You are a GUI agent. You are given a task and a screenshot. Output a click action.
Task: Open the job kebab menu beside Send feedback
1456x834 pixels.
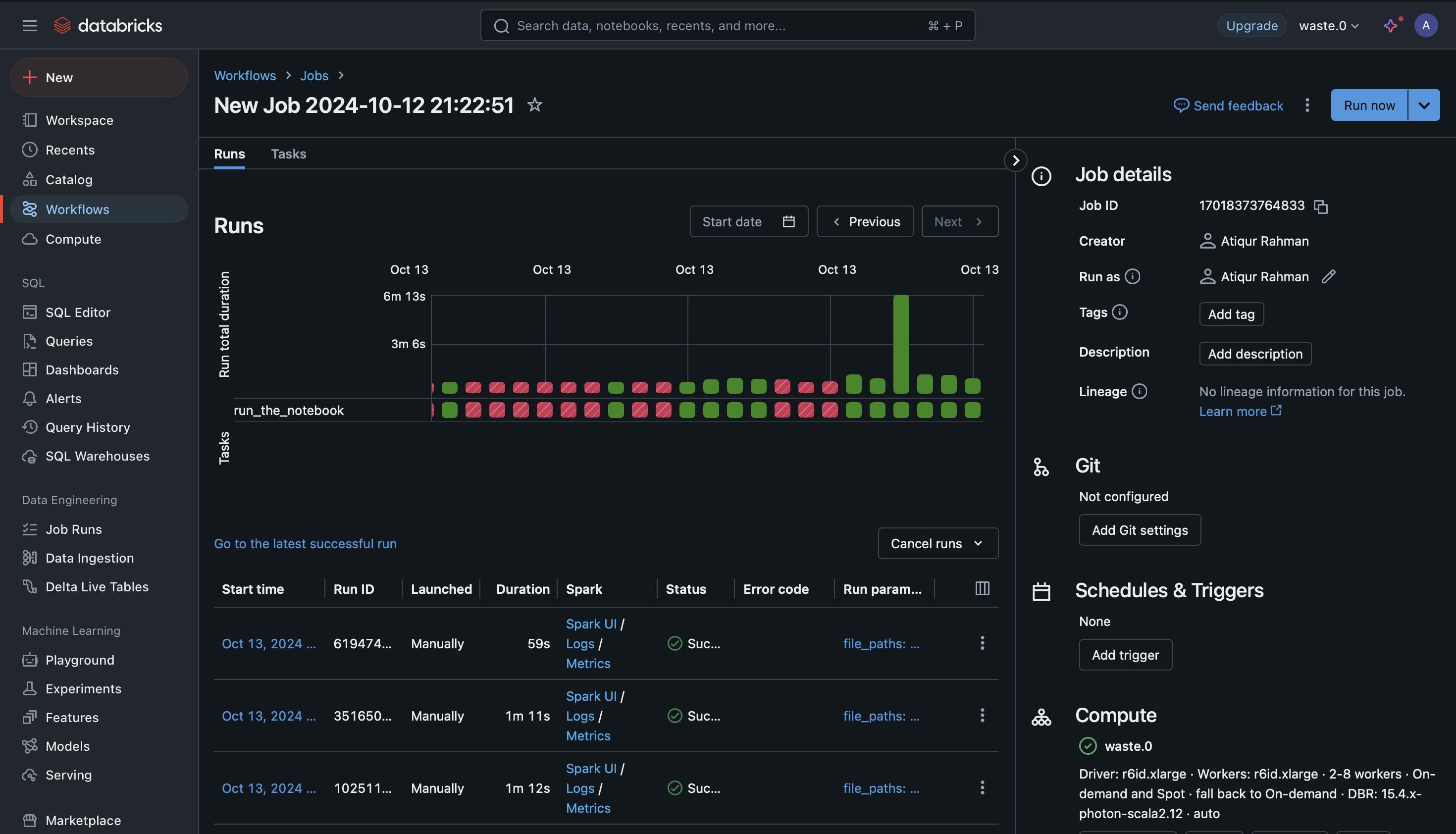1306,105
